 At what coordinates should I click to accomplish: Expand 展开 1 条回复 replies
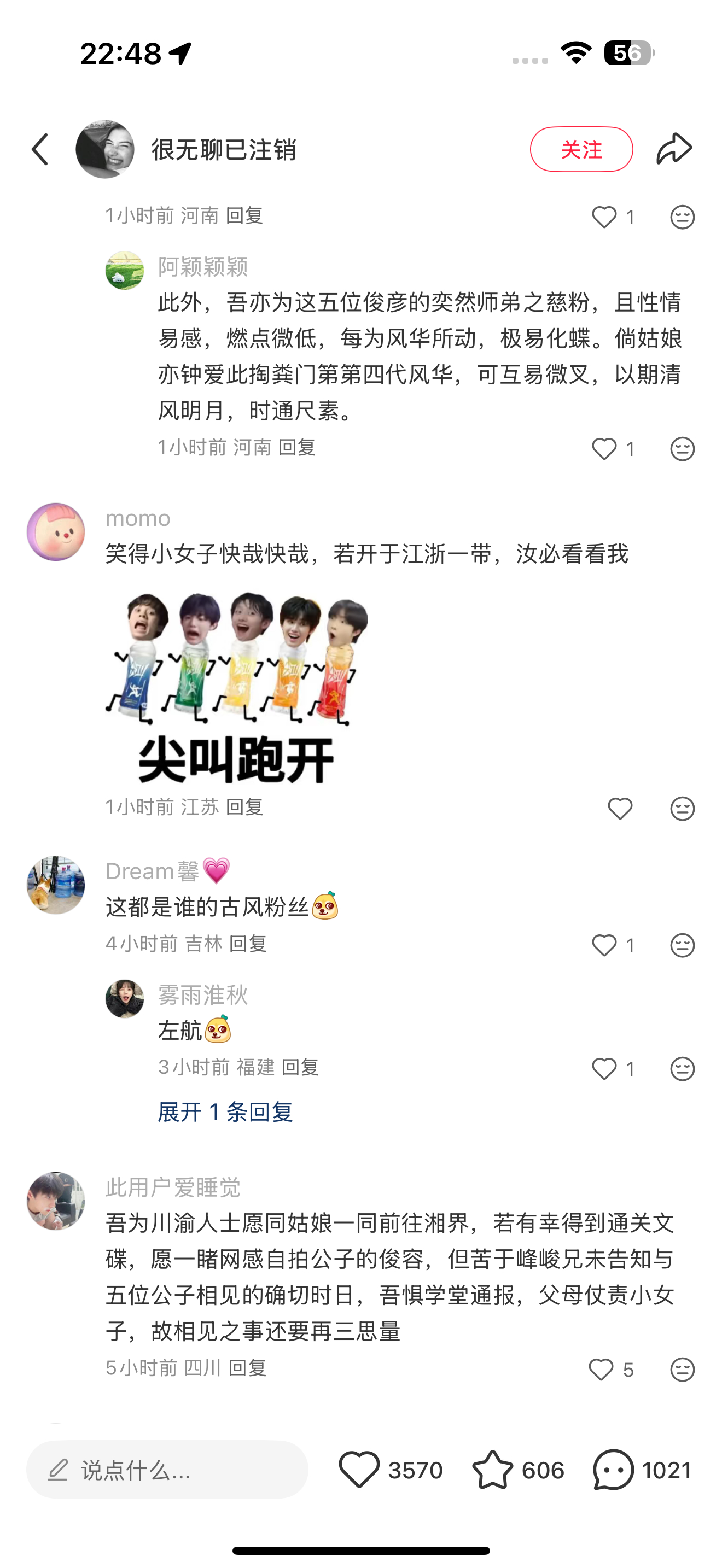[225, 1112]
